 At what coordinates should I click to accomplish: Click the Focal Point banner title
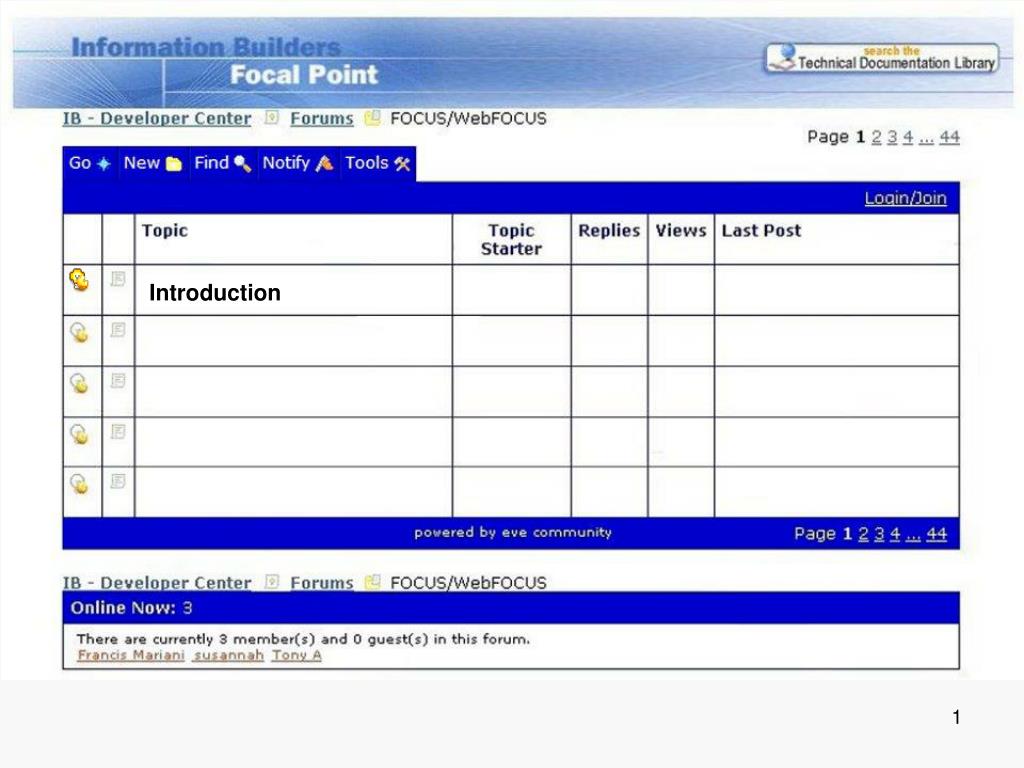tap(304, 74)
